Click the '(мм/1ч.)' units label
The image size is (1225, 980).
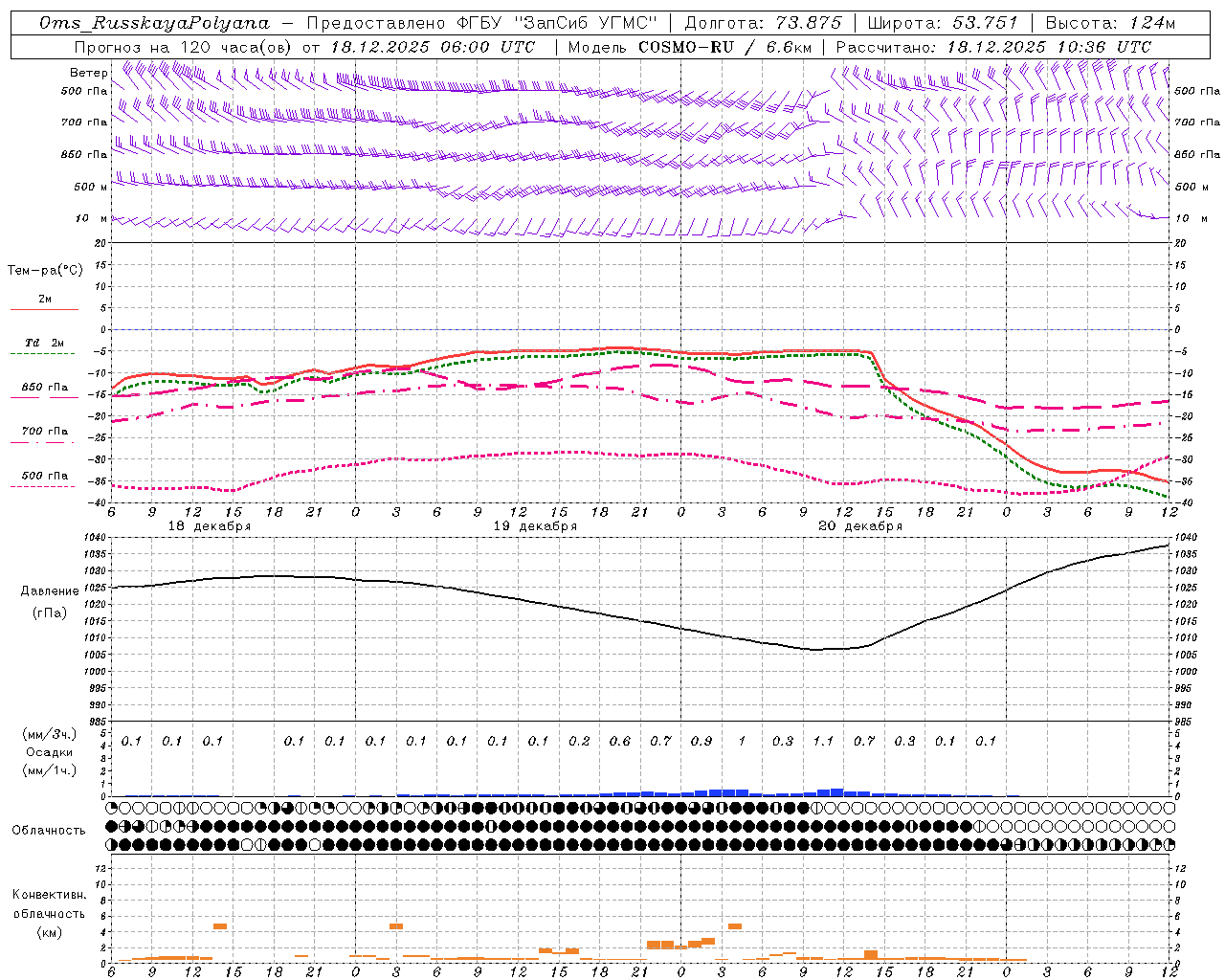[x=50, y=770]
